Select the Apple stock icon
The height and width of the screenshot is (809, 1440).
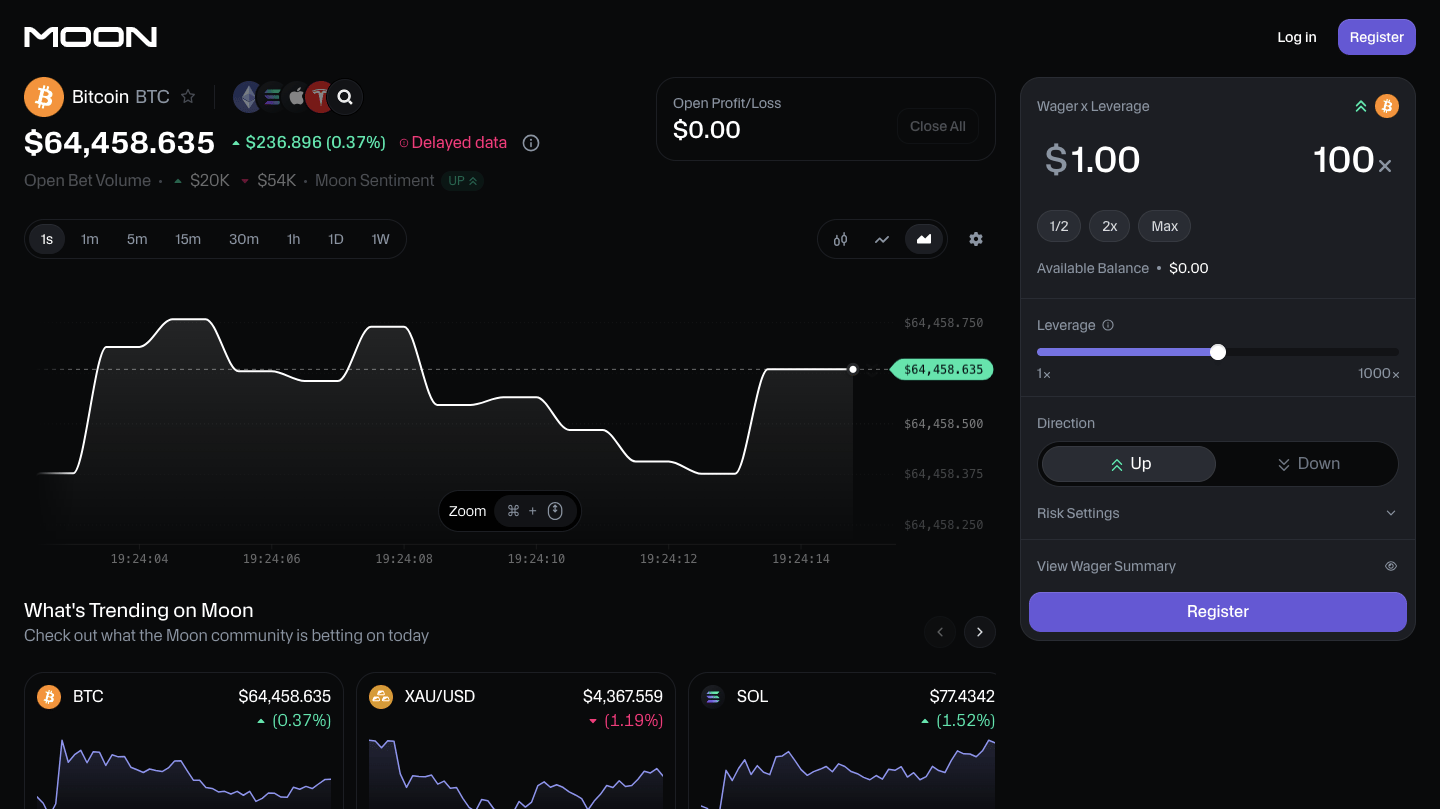point(296,97)
